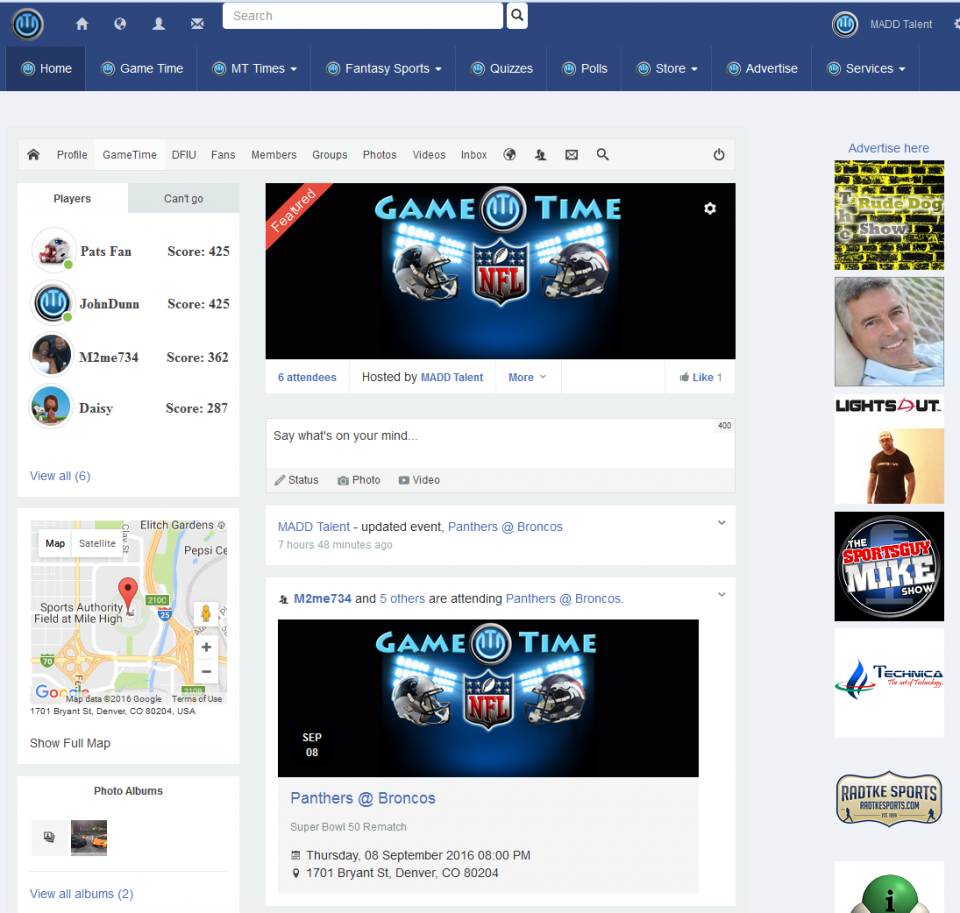The image size is (960, 913).
Task: Click the 6 attendees link
Action: click(307, 377)
